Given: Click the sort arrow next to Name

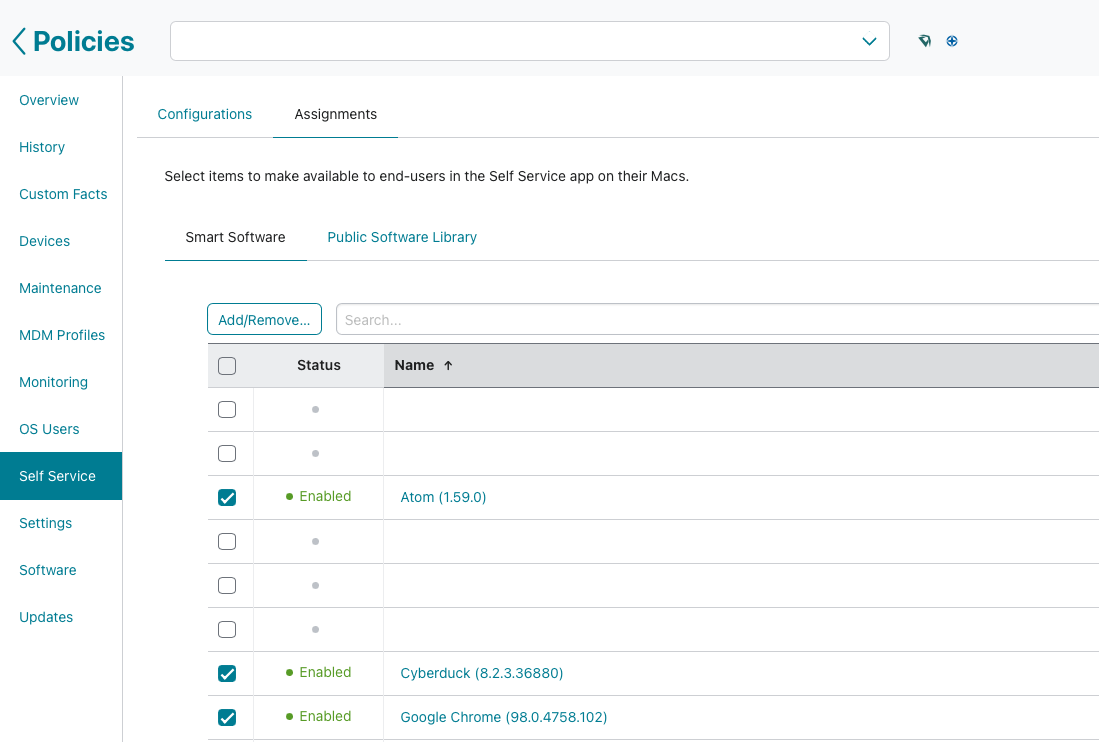Looking at the screenshot, I should click(x=448, y=365).
